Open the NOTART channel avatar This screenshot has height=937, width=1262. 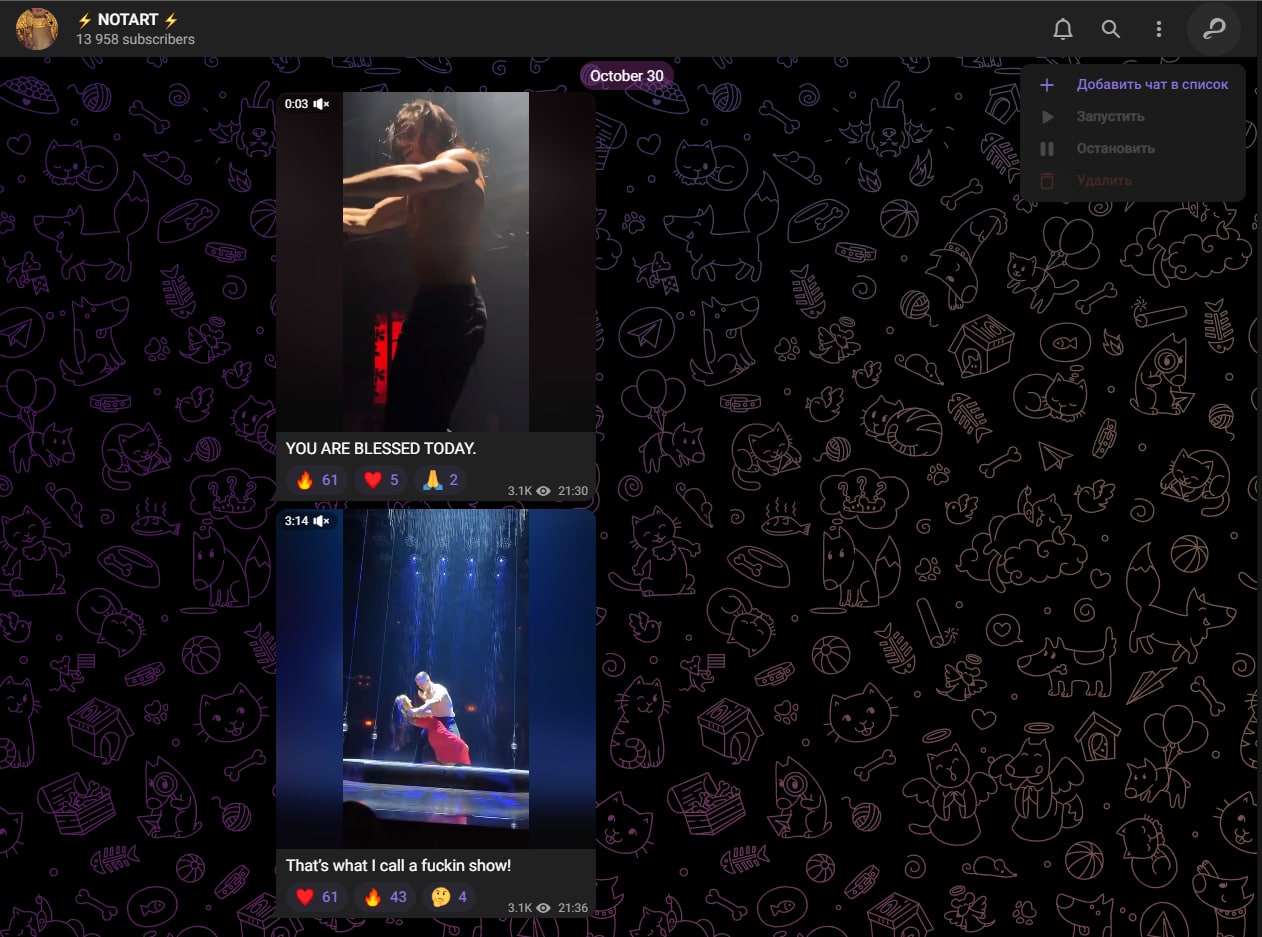38,29
